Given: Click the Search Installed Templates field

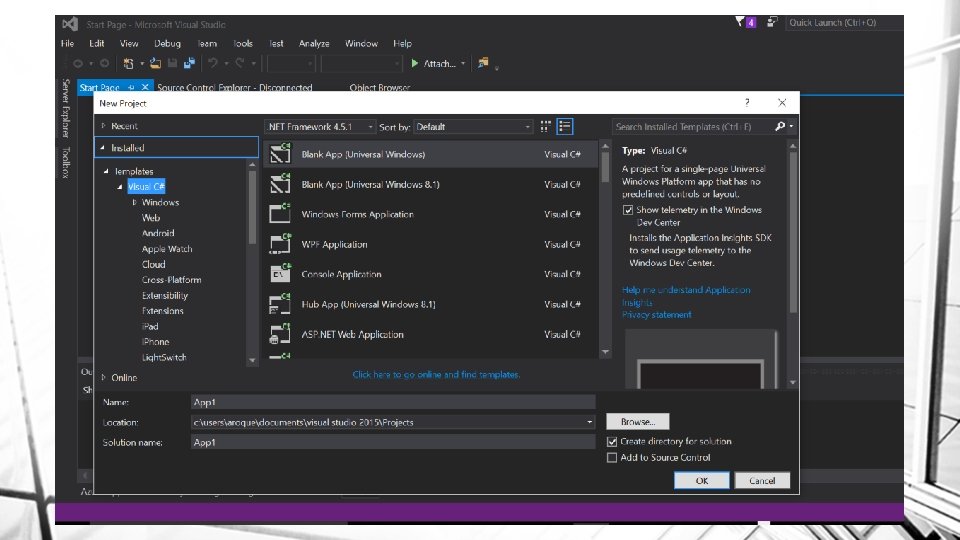Looking at the screenshot, I should (692, 127).
